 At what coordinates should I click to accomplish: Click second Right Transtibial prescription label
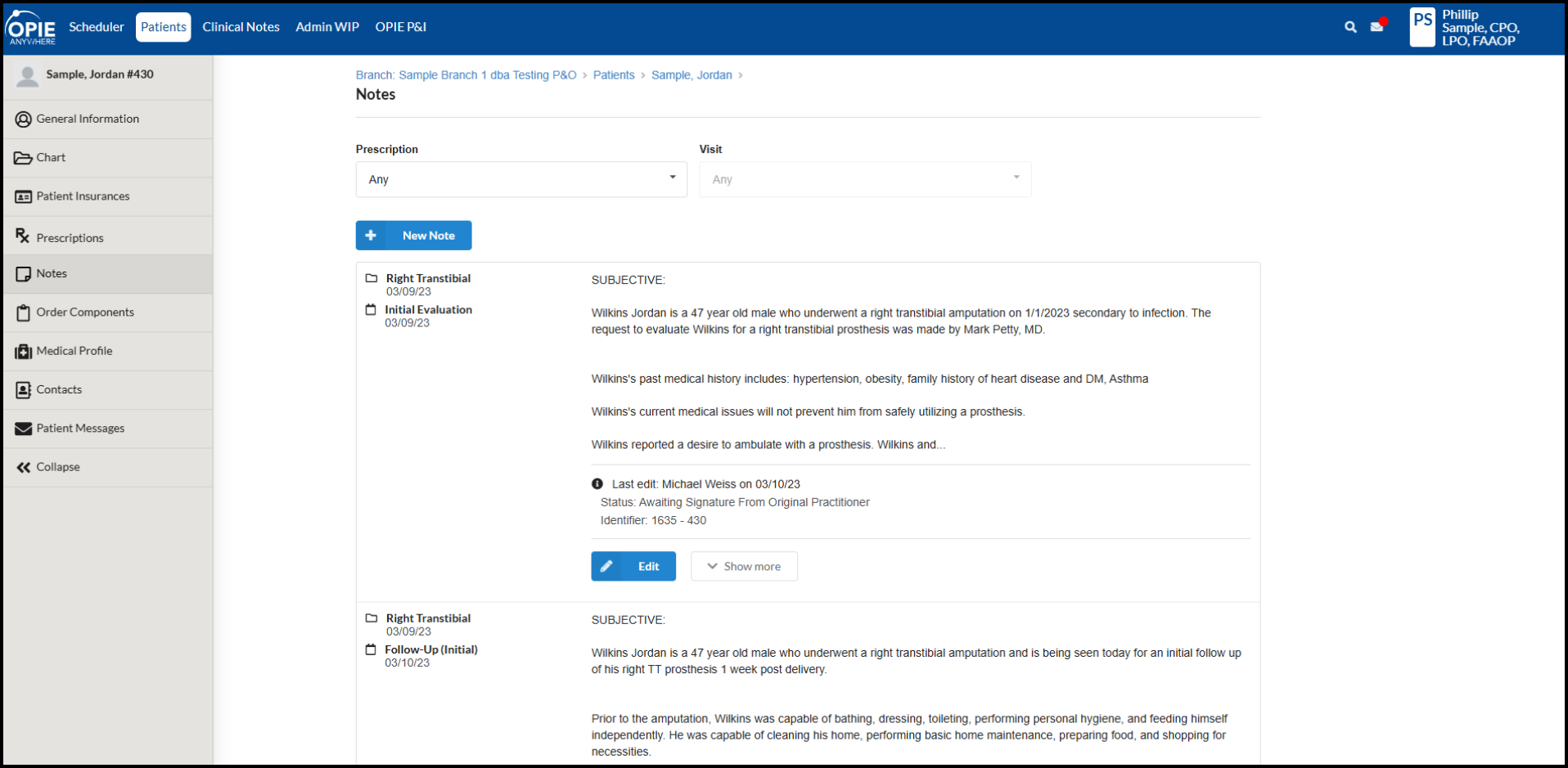428,618
